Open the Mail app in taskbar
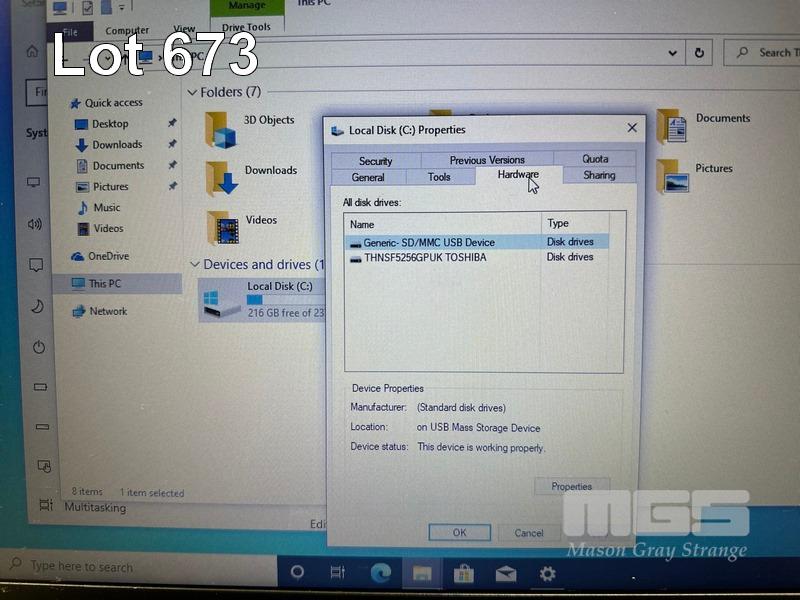Viewport: 800px width, 600px height. 505,573
